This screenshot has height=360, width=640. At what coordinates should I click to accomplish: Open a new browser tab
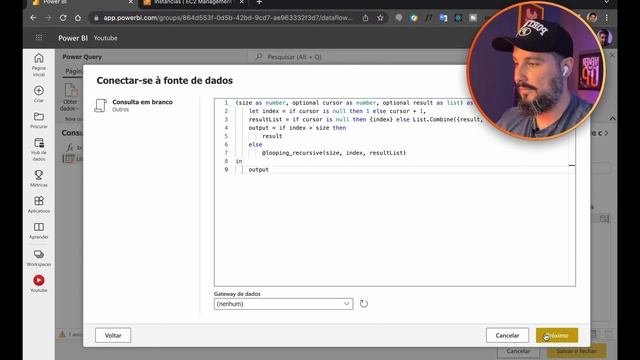pos(259,2)
